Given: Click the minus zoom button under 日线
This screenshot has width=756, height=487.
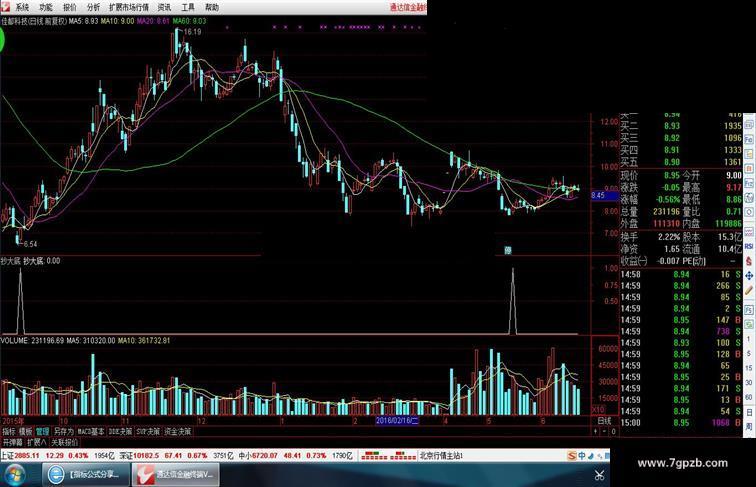Looking at the screenshot, I should [604, 432].
